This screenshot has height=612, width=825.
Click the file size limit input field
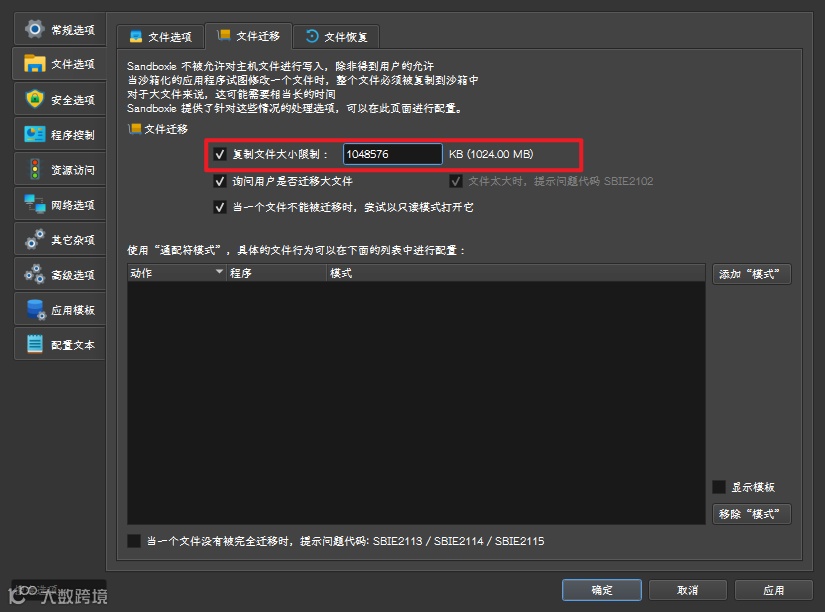point(393,154)
